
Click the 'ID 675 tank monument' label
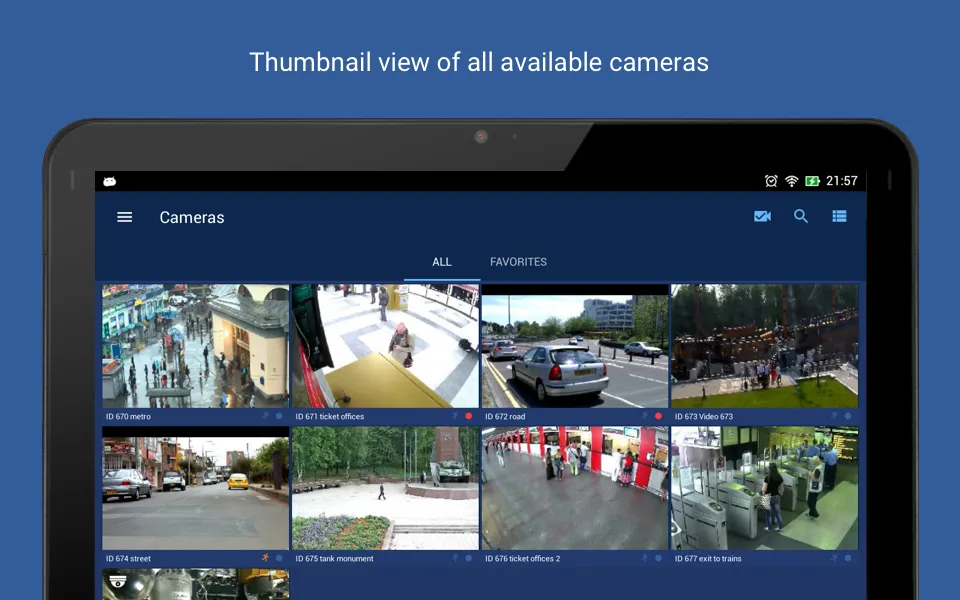pyautogui.click(x=334, y=558)
